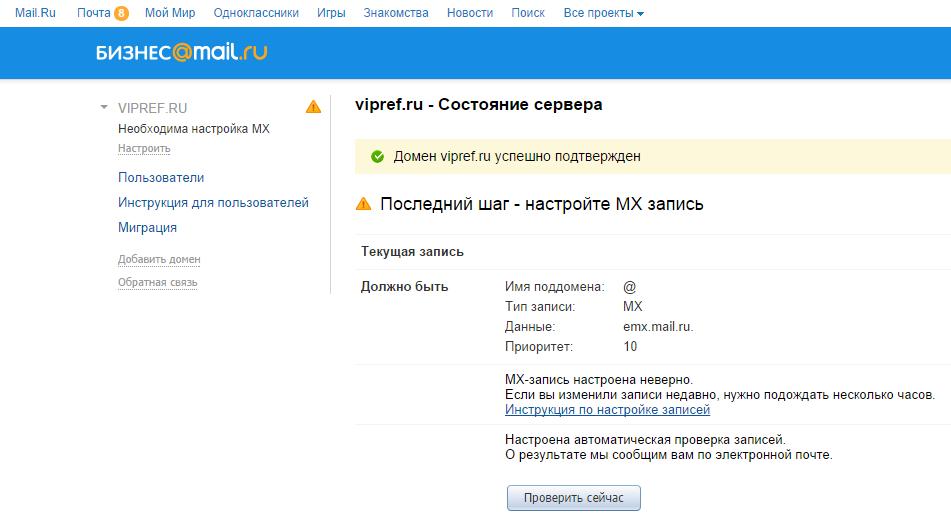Open Пользователи in the sidebar
Image resolution: width=951 pixels, height=528 pixels.
[x=161, y=178]
